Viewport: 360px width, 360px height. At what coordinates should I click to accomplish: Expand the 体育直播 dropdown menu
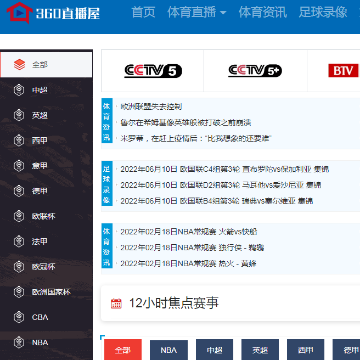click(197, 12)
